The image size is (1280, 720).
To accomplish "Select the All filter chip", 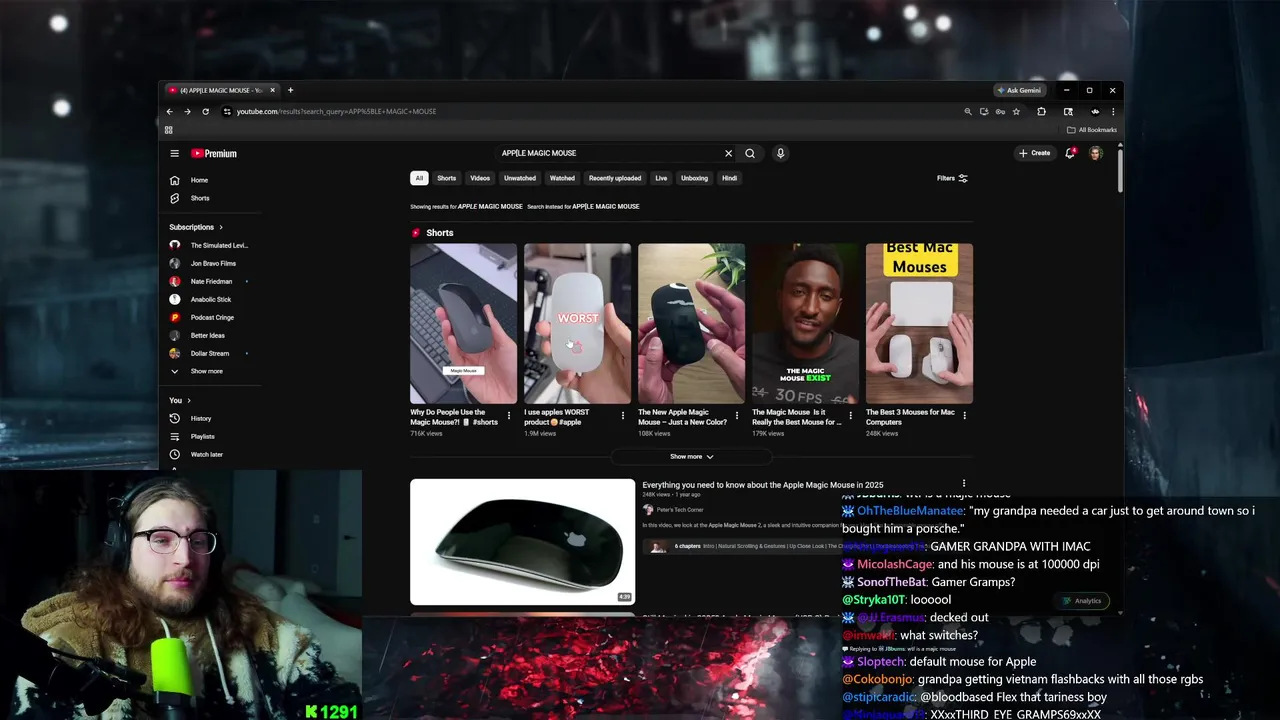I will tap(419, 178).
